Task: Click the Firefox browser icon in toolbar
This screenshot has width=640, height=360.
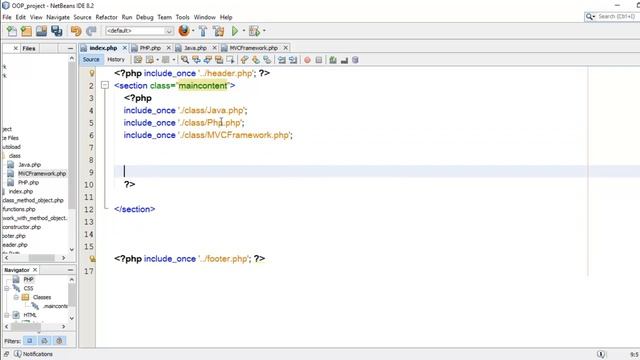Action: (x=184, y=31)
